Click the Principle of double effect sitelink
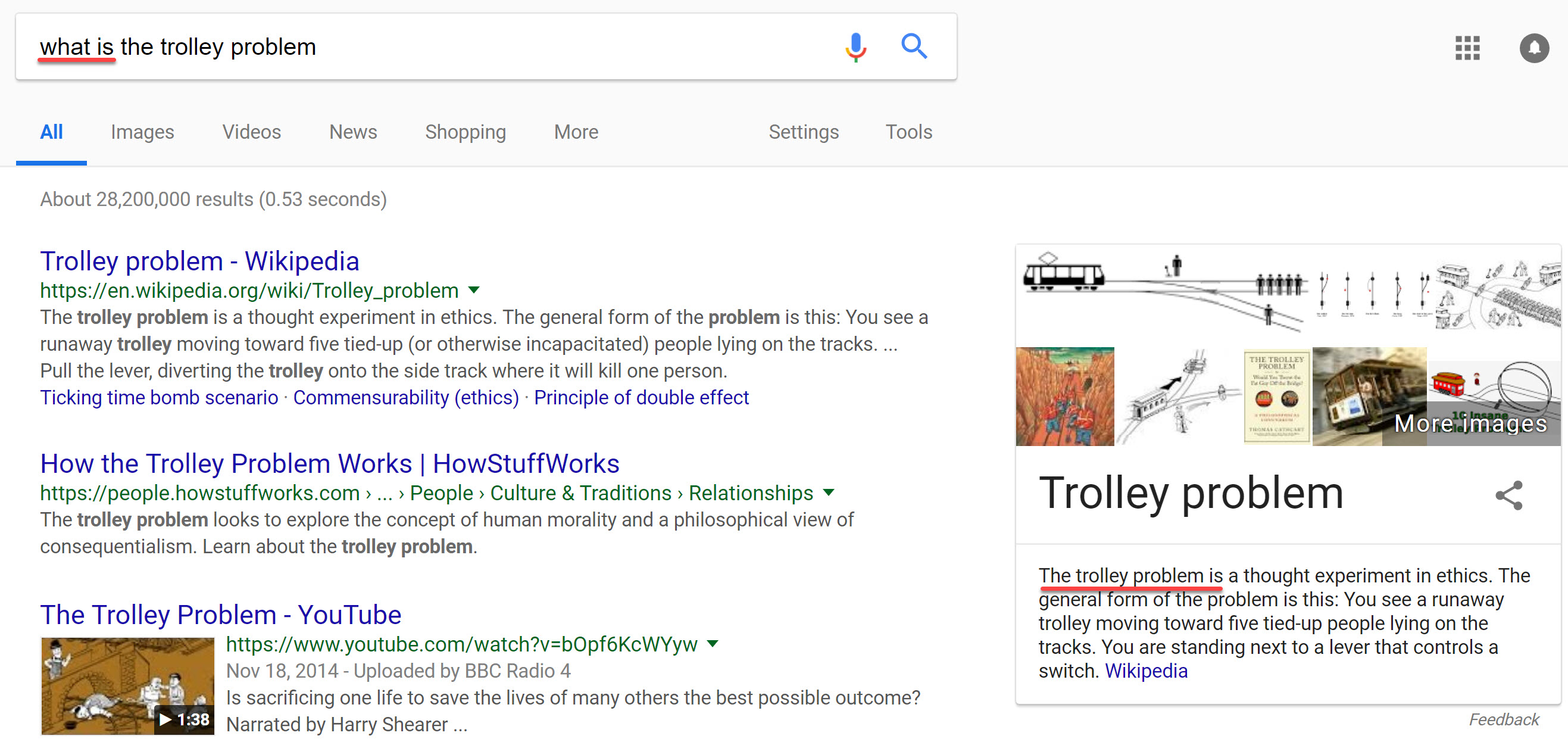Image resolution: width=1568 pixels, height=742 pixels. pos(641,397)
